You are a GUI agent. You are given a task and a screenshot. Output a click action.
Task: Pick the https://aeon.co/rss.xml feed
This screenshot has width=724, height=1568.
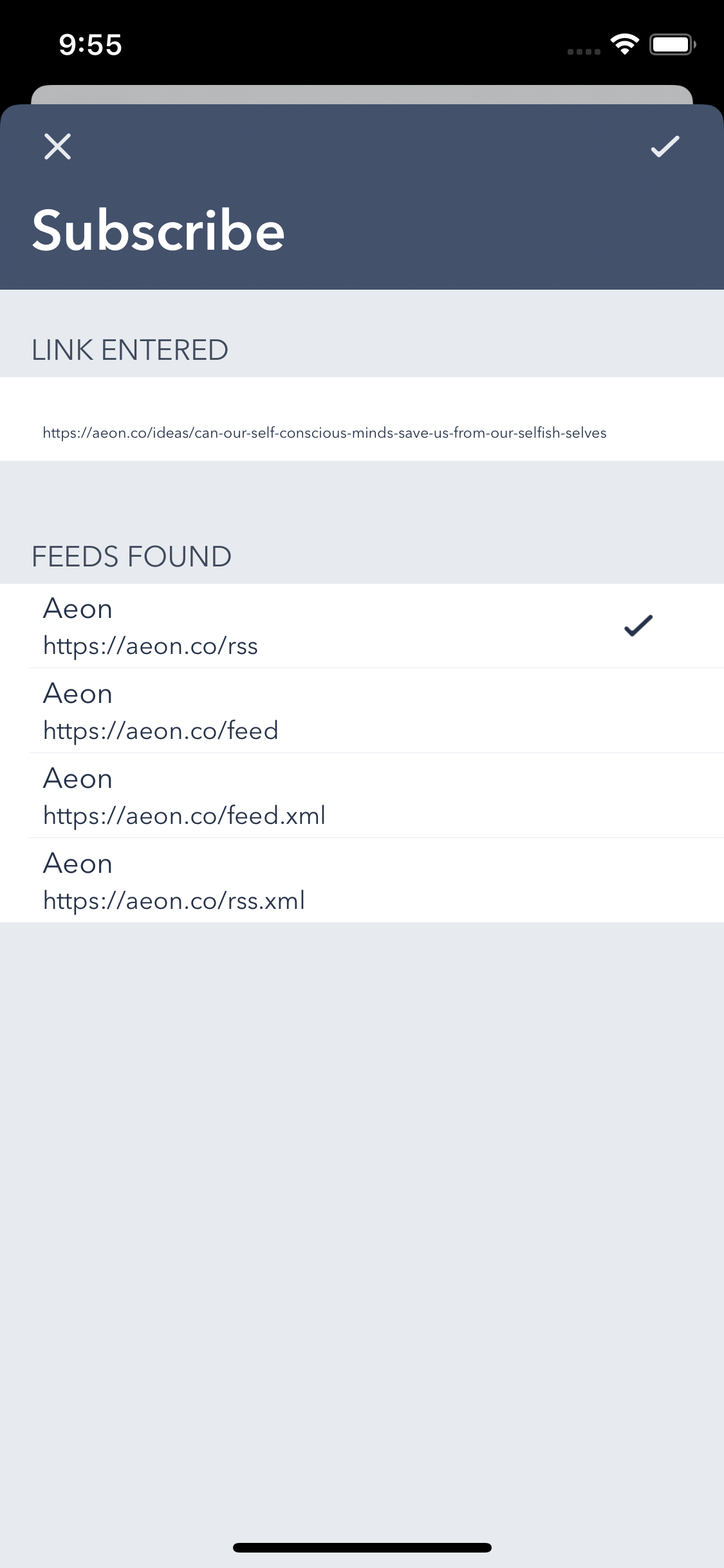pyautogui.click(x=174, y=901)
